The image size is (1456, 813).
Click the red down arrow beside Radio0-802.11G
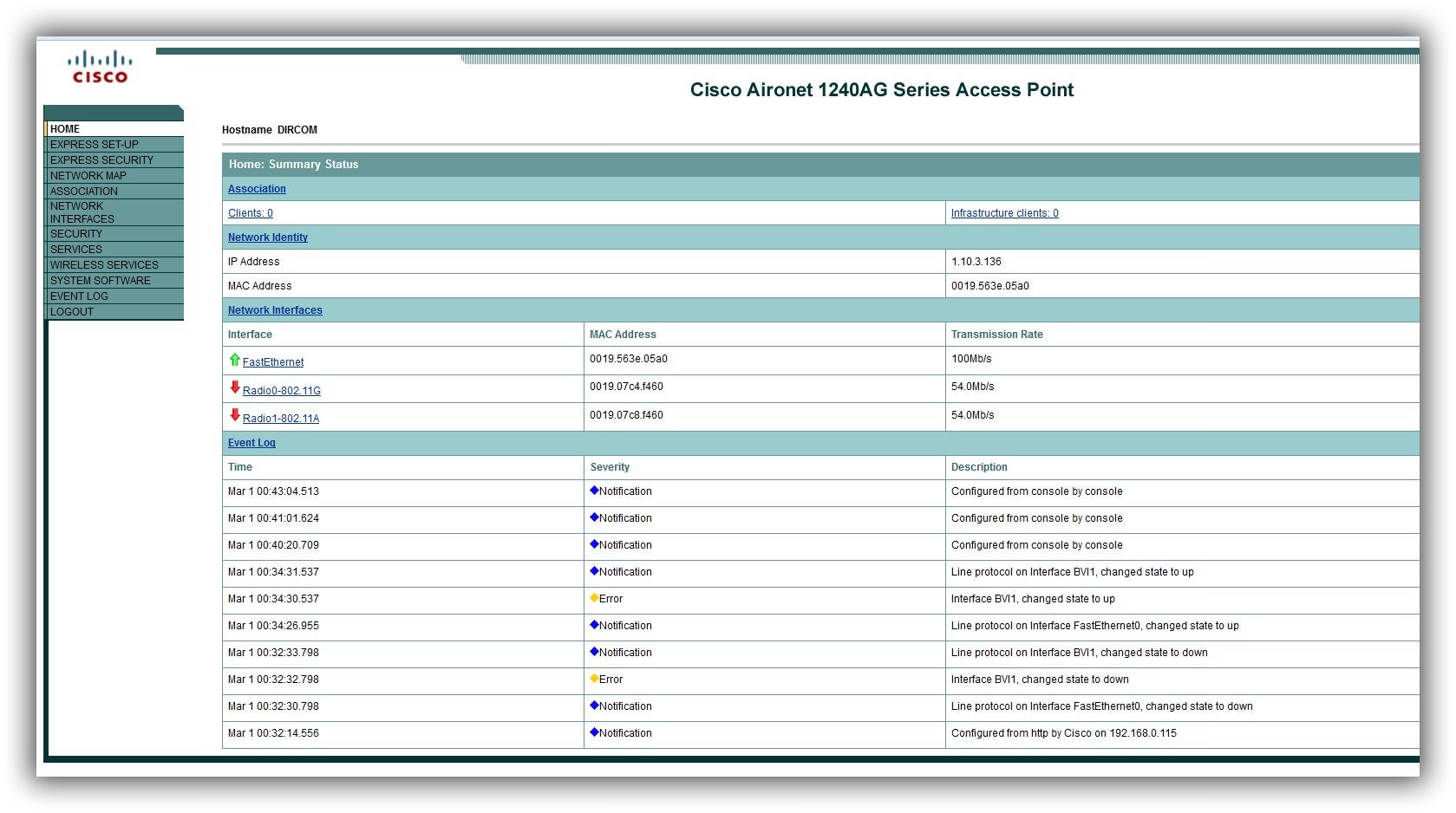point(234,387)
